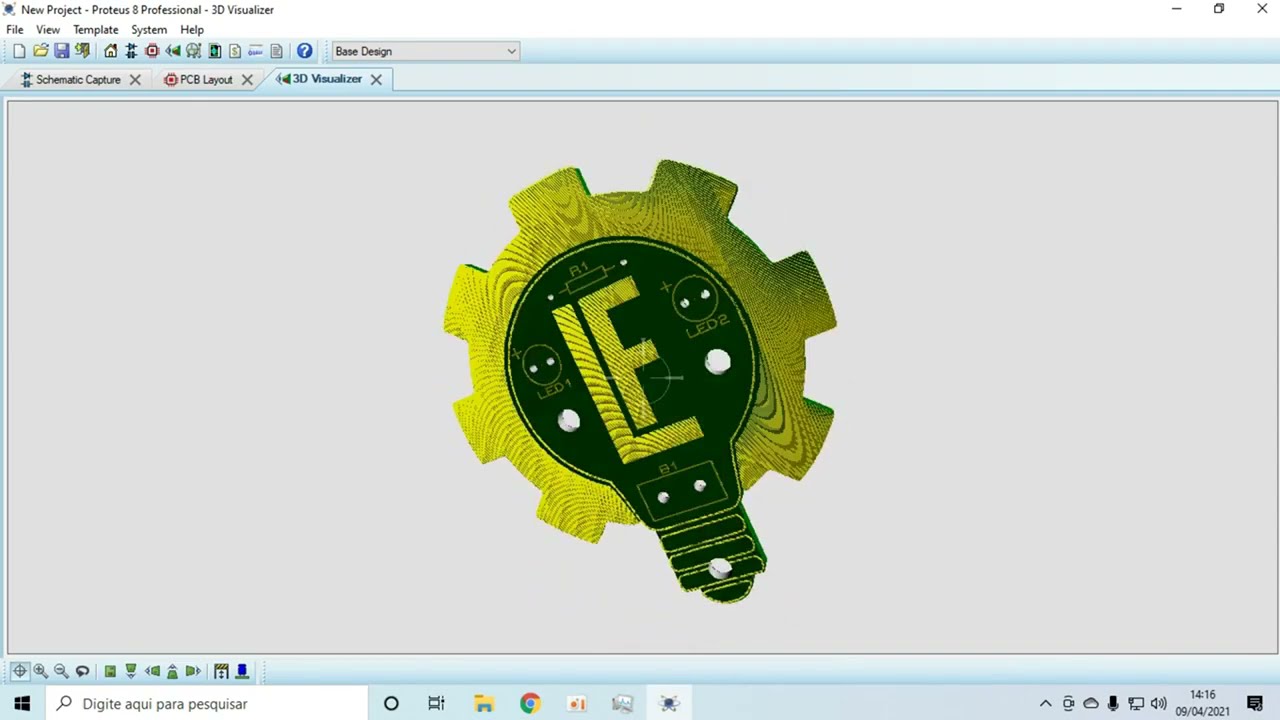Click the Zoom In magnifier icon
This screenshot has width=1280, height=720.
40,671
